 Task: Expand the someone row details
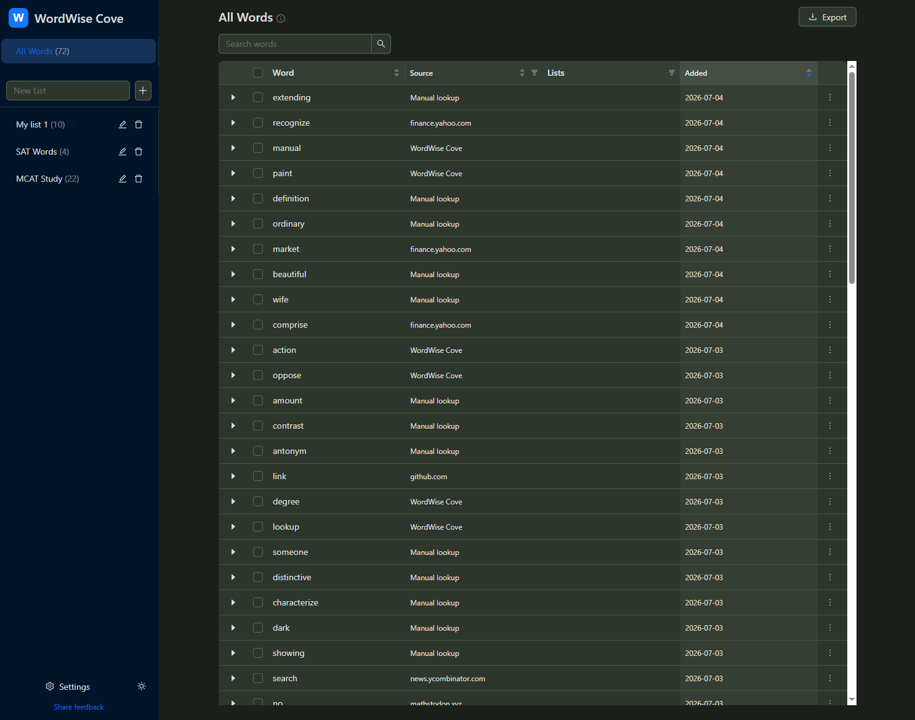pos(233,552)
